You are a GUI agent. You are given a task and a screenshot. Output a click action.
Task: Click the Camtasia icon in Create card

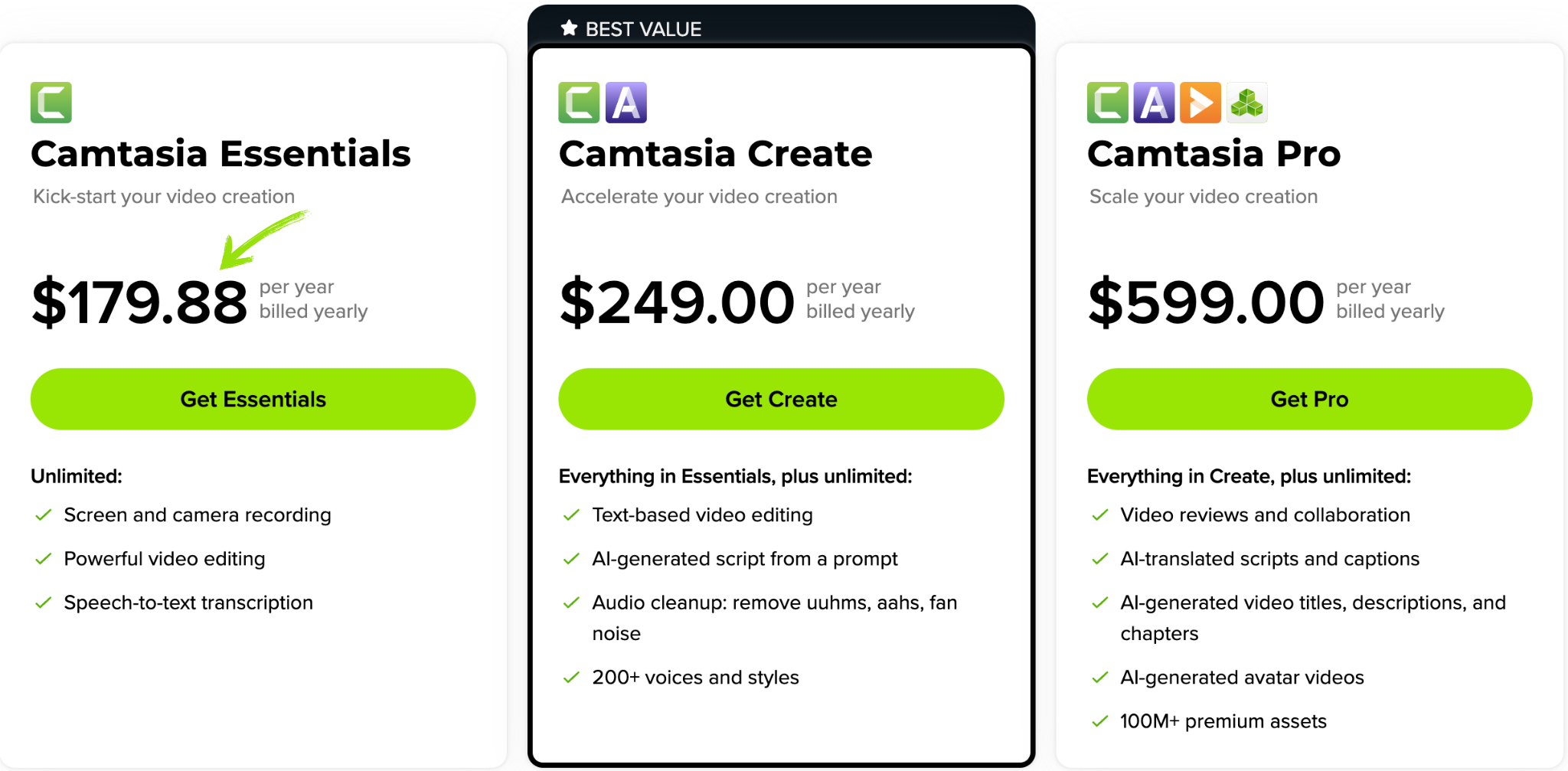tap(579, 103)
